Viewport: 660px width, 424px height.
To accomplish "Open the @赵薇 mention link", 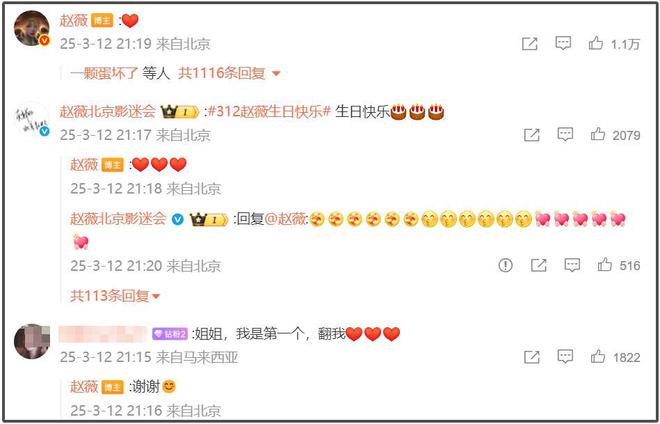I will 286,219.
